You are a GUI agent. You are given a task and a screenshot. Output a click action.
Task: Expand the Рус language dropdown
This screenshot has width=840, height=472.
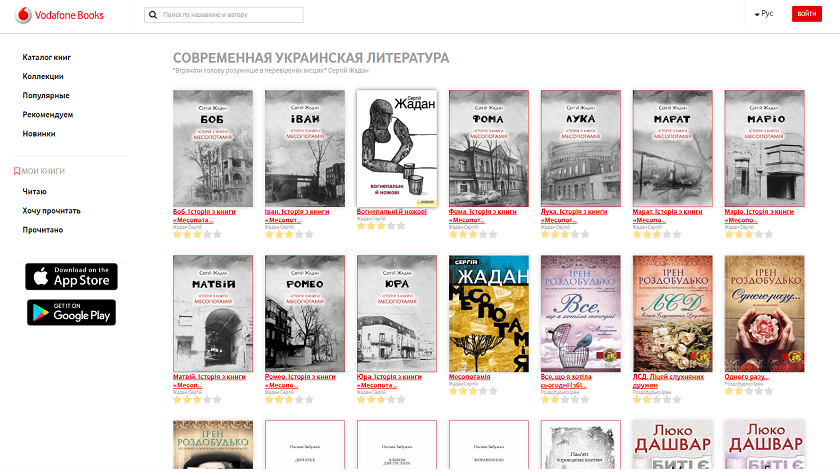tap(764, 14)
